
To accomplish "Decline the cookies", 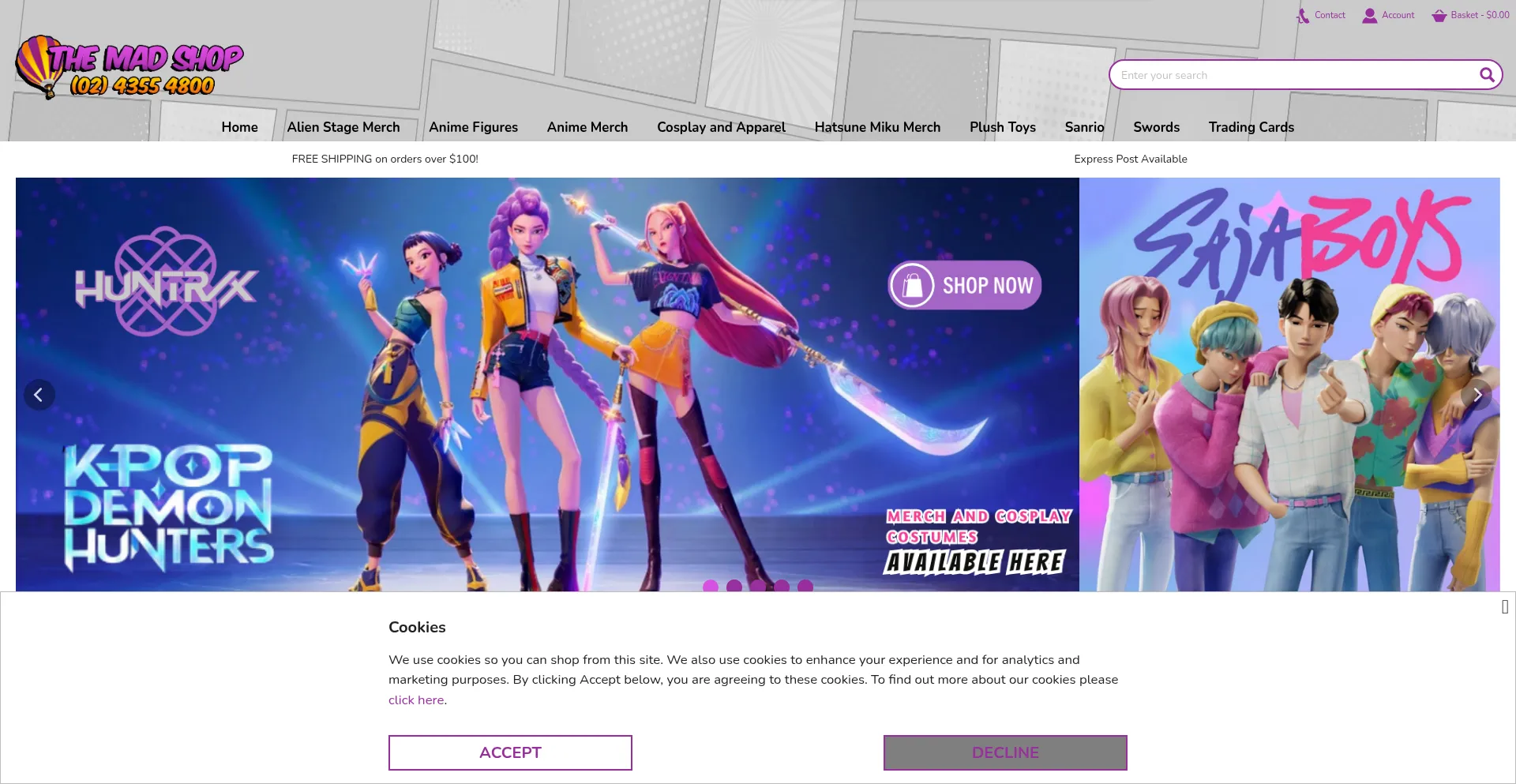I will click(x=1005, y=752).
